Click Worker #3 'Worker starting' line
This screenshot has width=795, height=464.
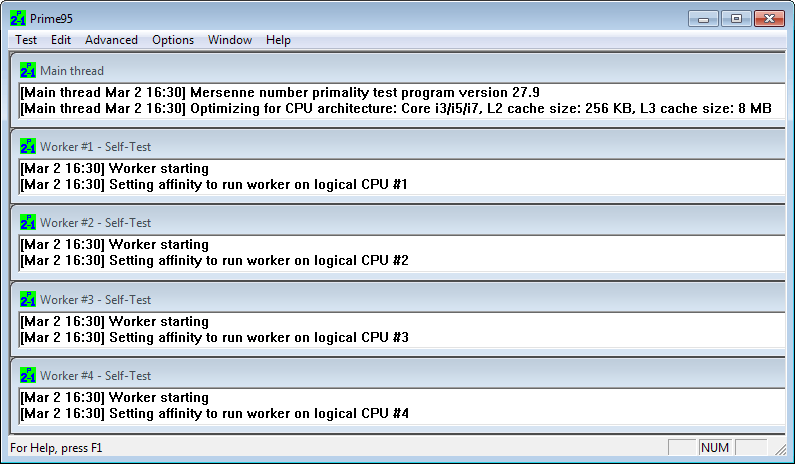115,322
